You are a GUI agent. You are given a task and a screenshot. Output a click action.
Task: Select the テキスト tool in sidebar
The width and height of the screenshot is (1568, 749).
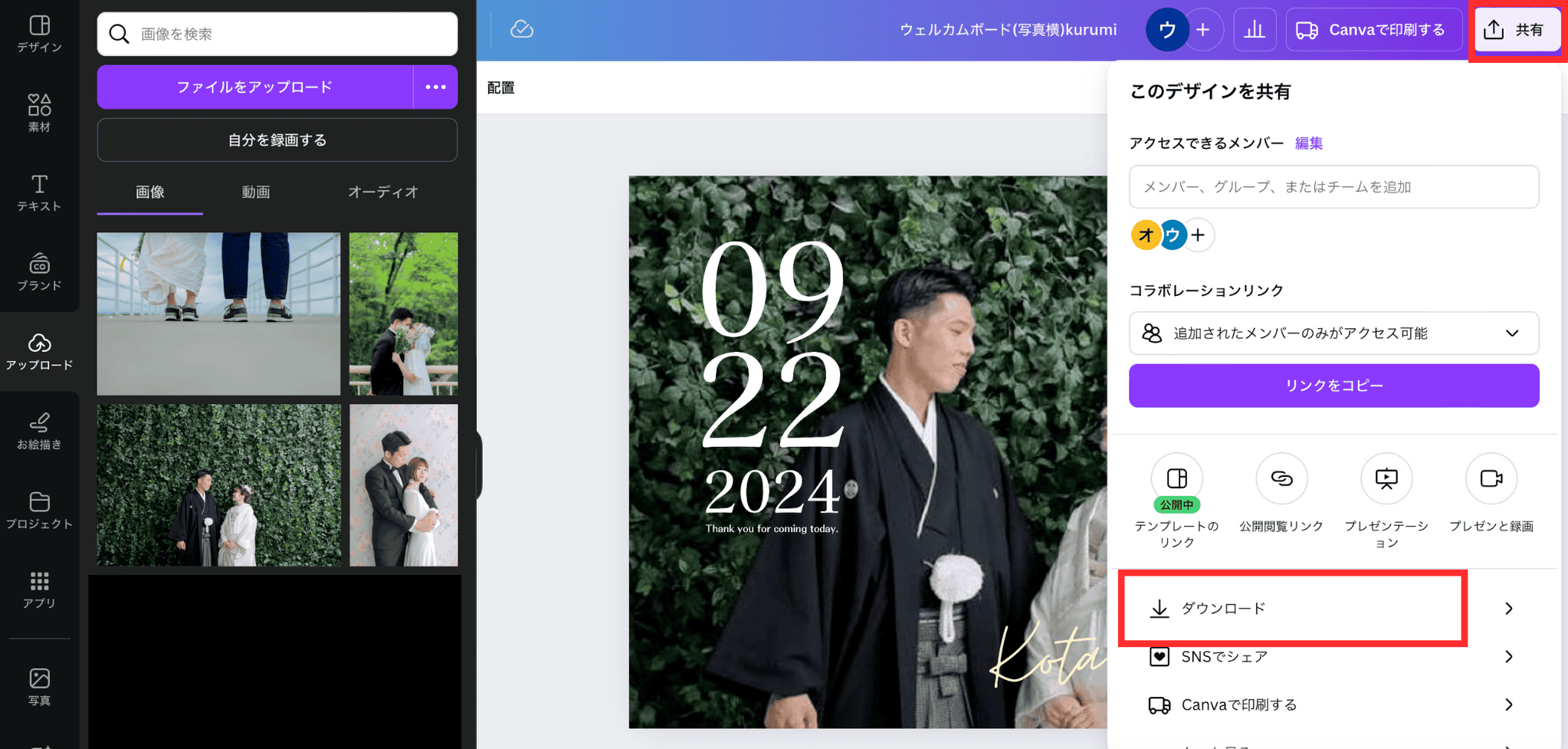click(x=39, y=192)
